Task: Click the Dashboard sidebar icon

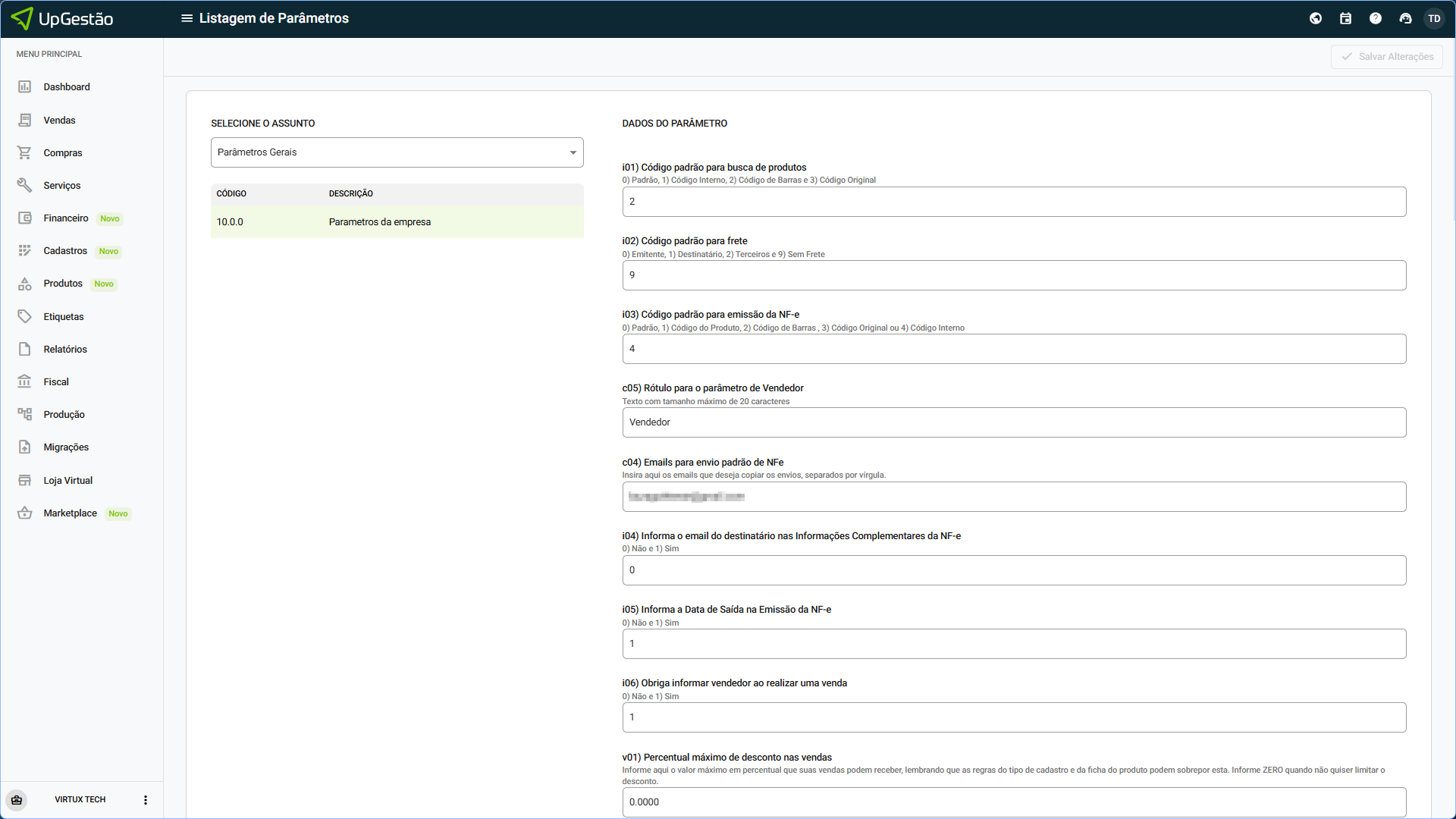Action: 25,87
